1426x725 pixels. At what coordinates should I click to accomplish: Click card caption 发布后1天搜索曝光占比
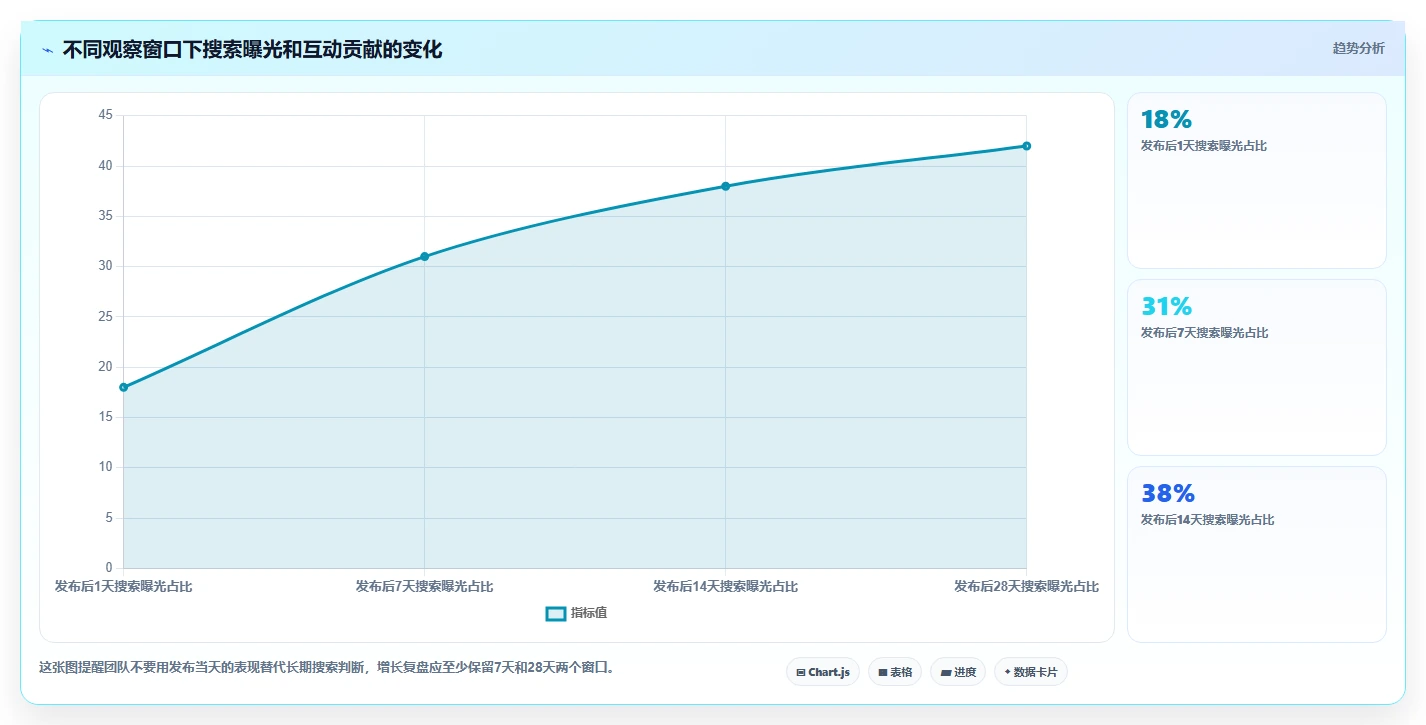1204,146
